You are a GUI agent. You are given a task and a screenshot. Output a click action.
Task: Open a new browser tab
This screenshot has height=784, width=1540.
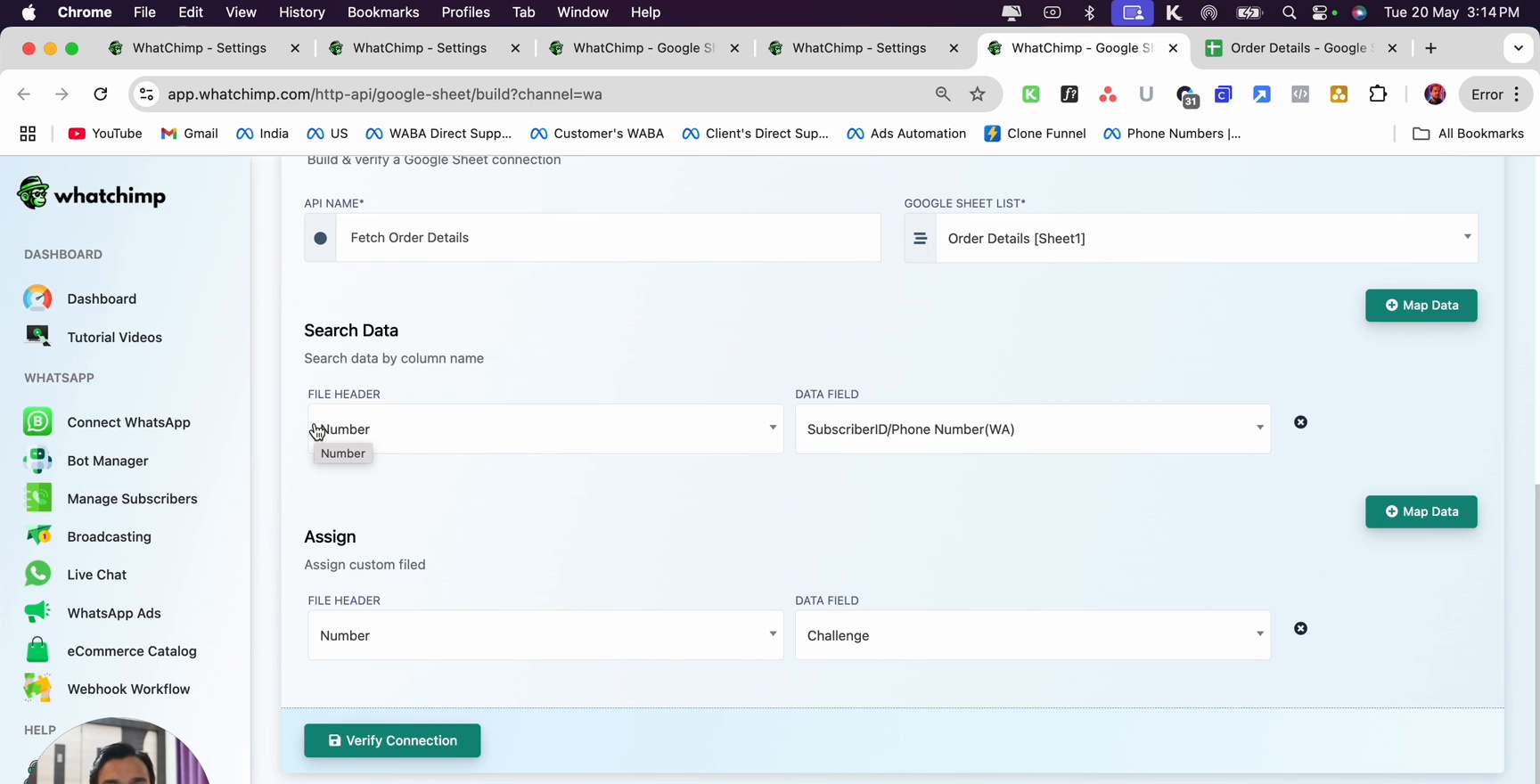click(x=1431, y=48)
